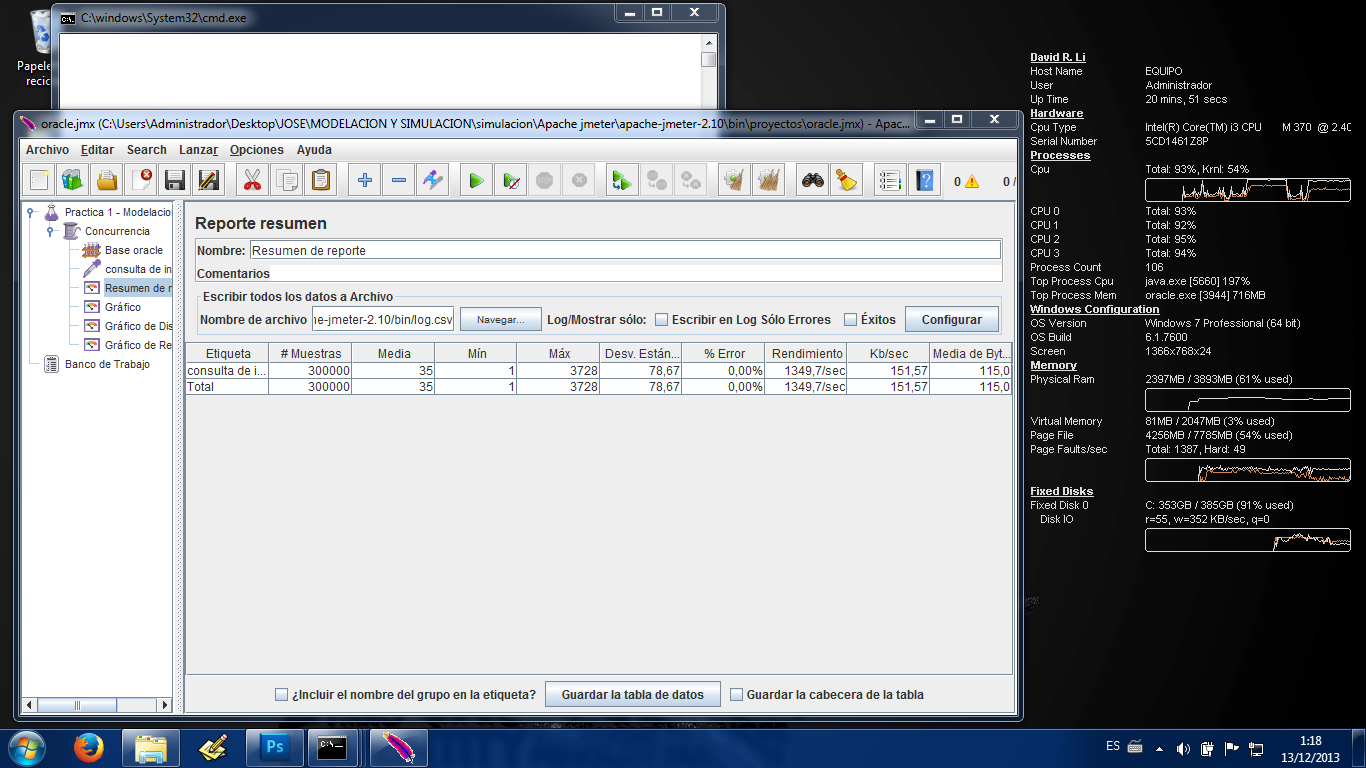The image size is (1366, 768).
Task: Open Firefox from the taskbar
Action: (x=88, y=747)
